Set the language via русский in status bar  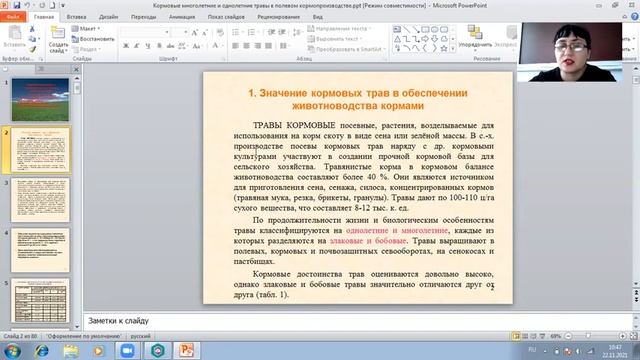140,336
